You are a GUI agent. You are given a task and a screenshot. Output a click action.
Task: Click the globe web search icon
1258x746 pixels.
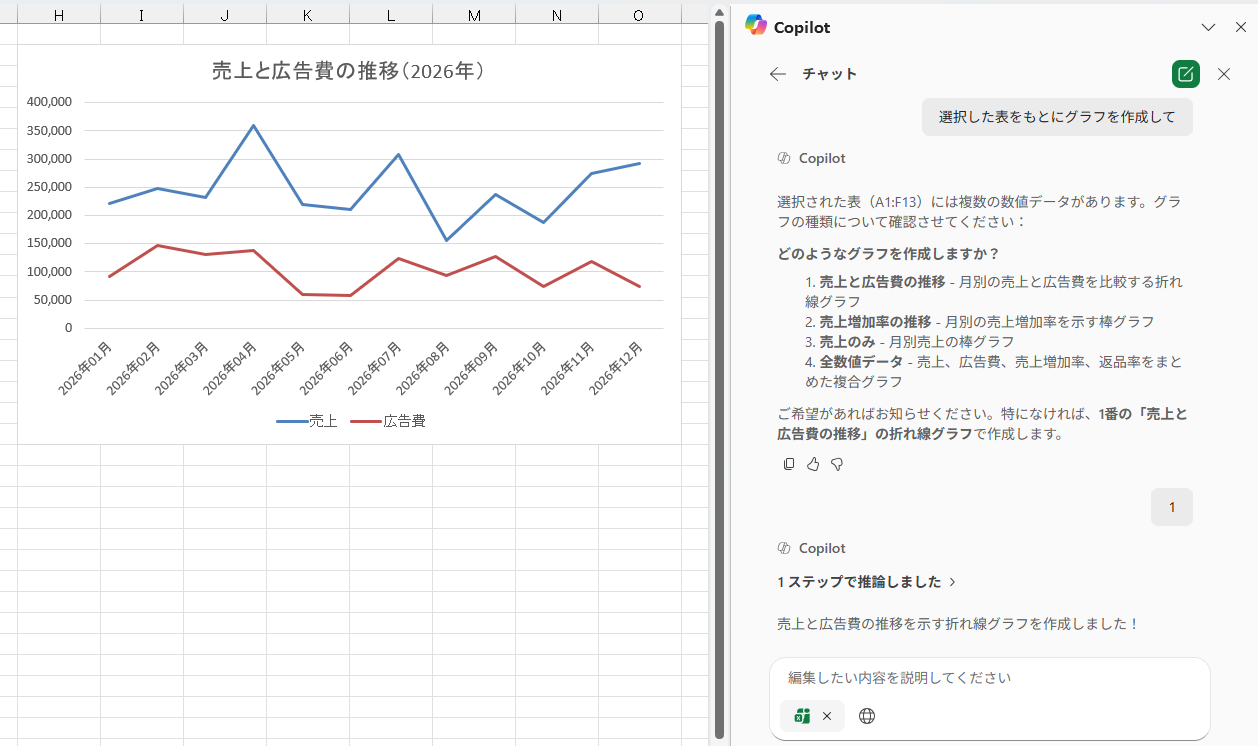(867, 716)
